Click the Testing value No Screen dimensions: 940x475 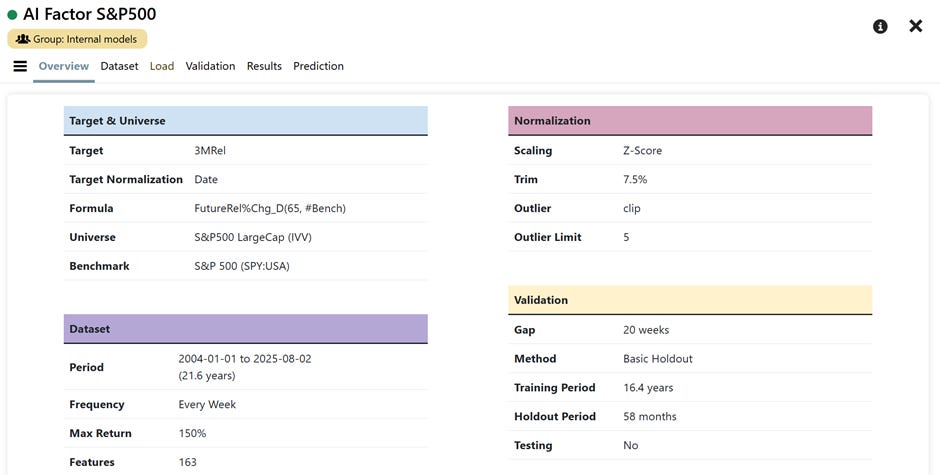pos(631,445)
